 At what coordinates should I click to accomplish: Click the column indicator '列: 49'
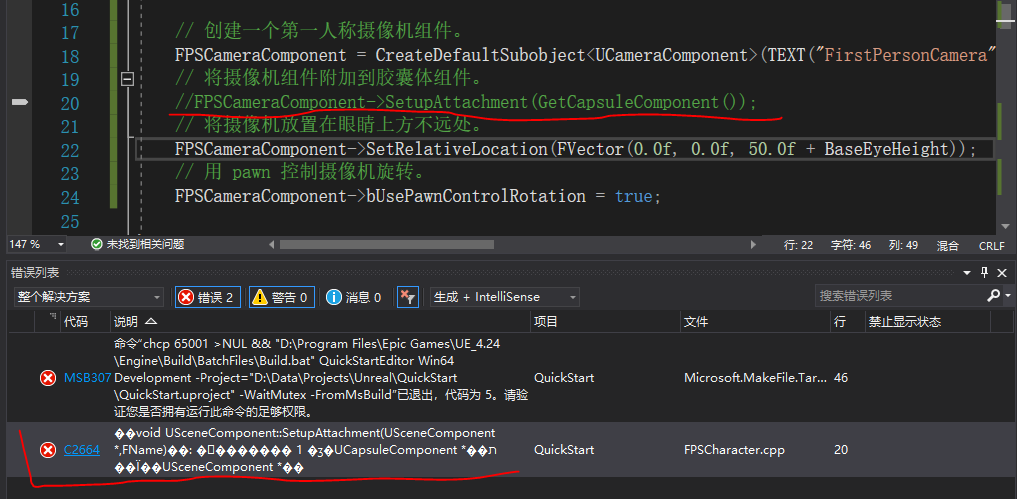[x=903, y=245]
